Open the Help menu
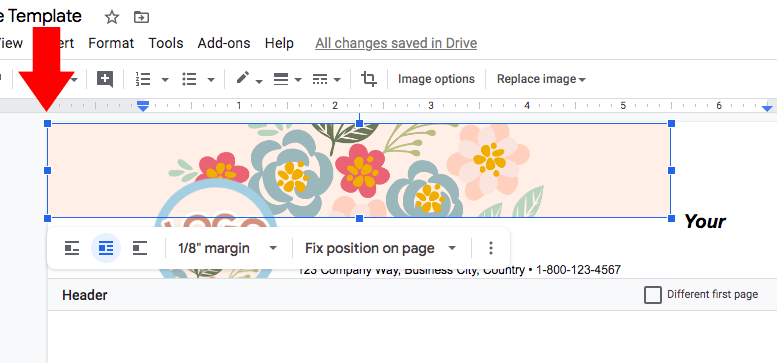 pos(279,43)
